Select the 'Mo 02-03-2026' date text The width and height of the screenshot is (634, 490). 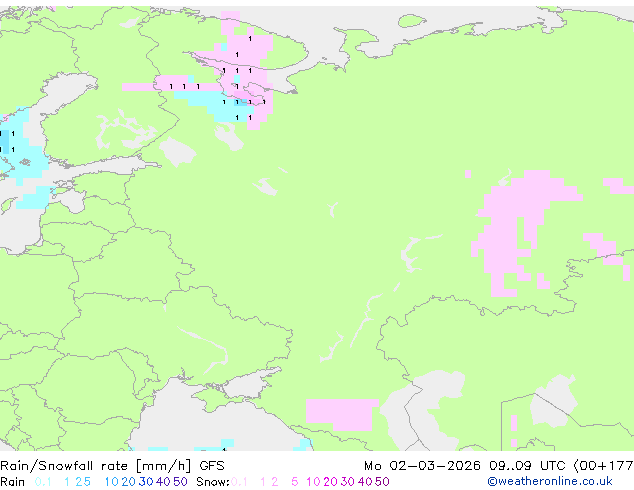pos(422,466)
